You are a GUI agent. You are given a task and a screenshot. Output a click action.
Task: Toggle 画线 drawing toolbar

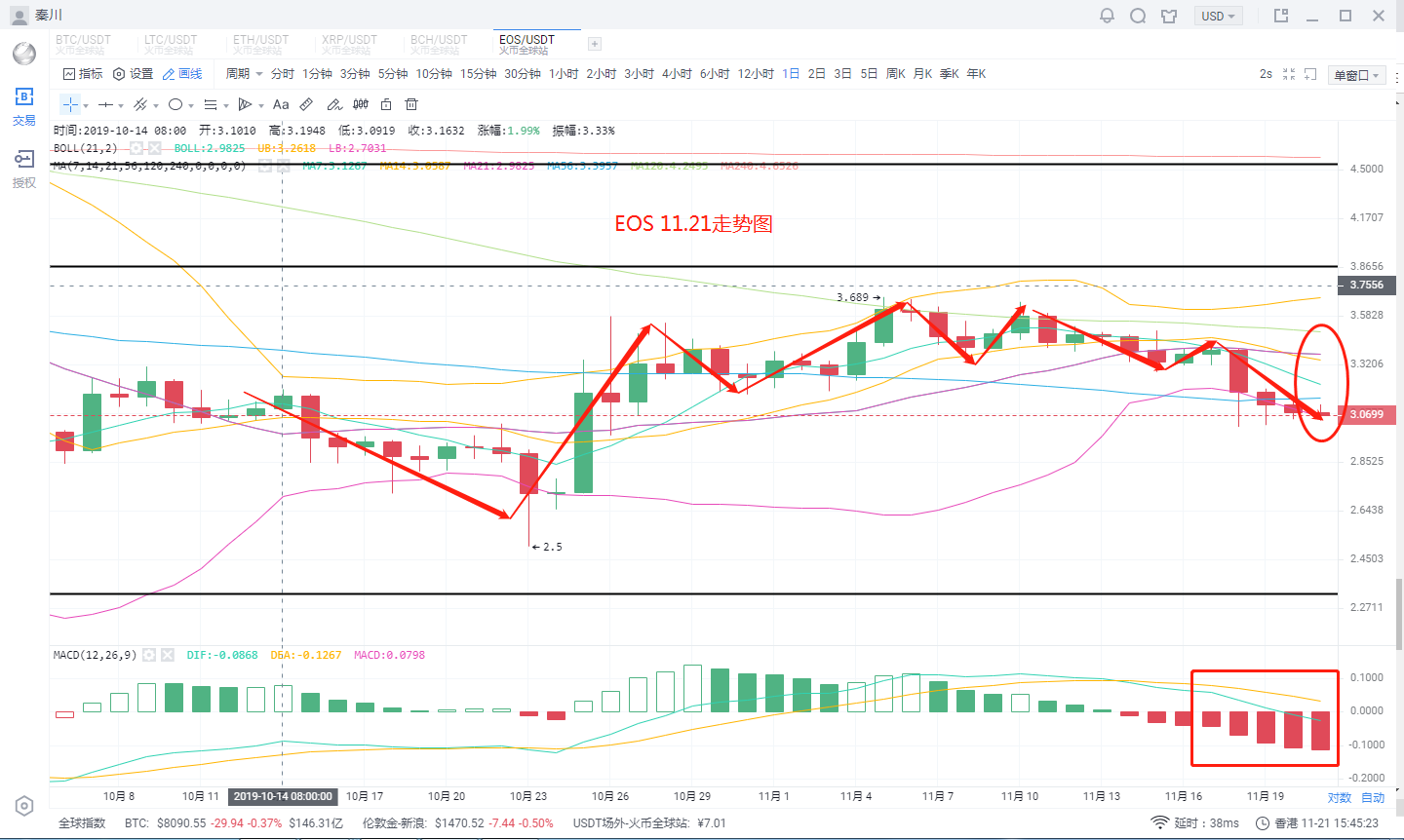click(182, 74)
